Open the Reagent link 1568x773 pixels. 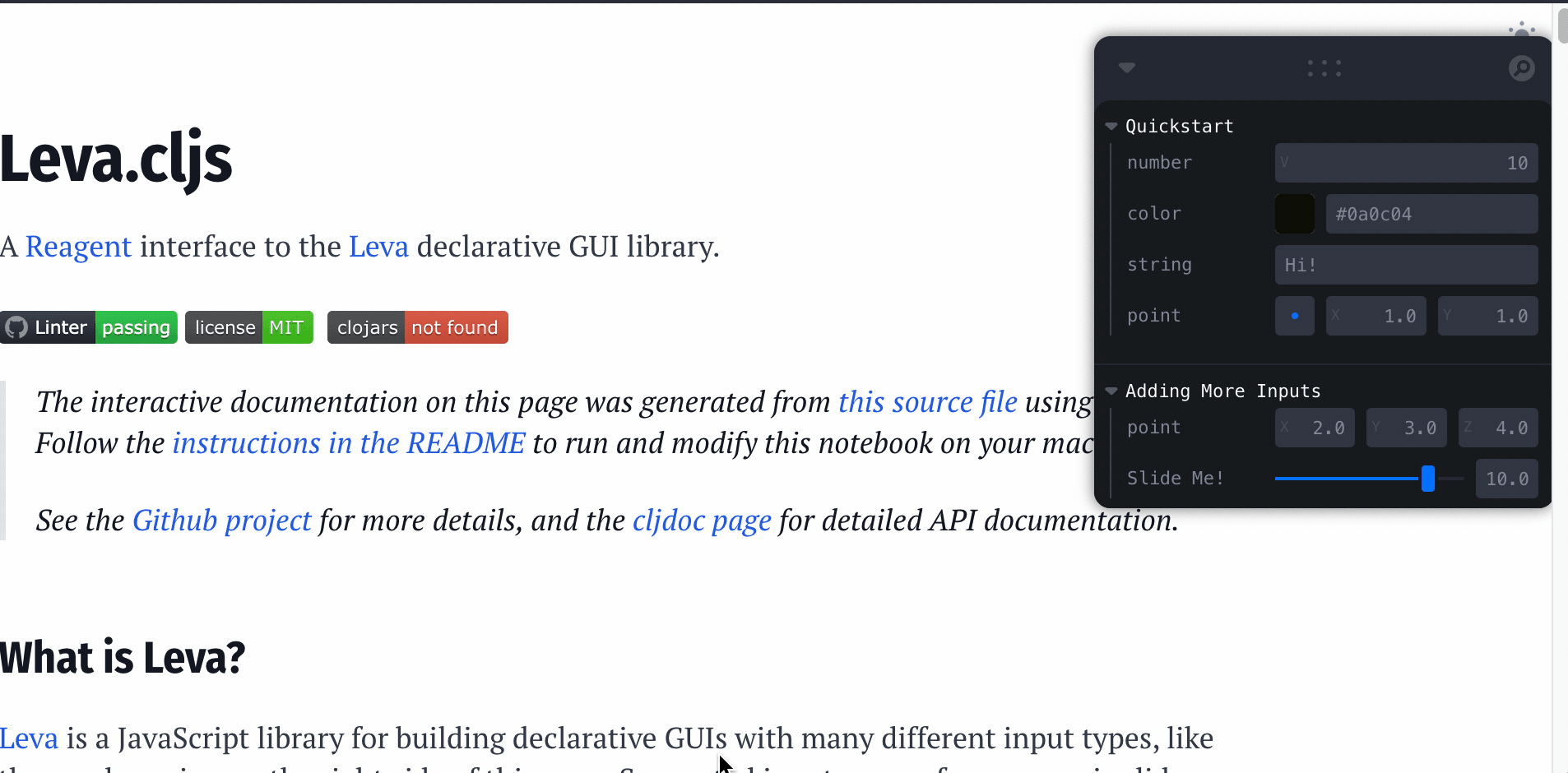(78, 247)
